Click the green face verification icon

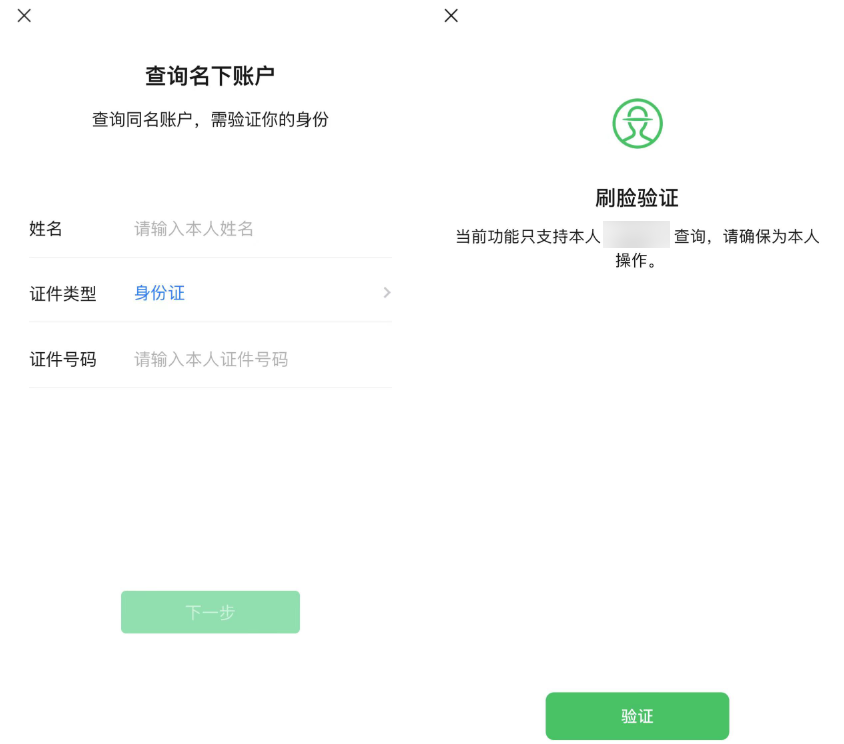point(637,123)
